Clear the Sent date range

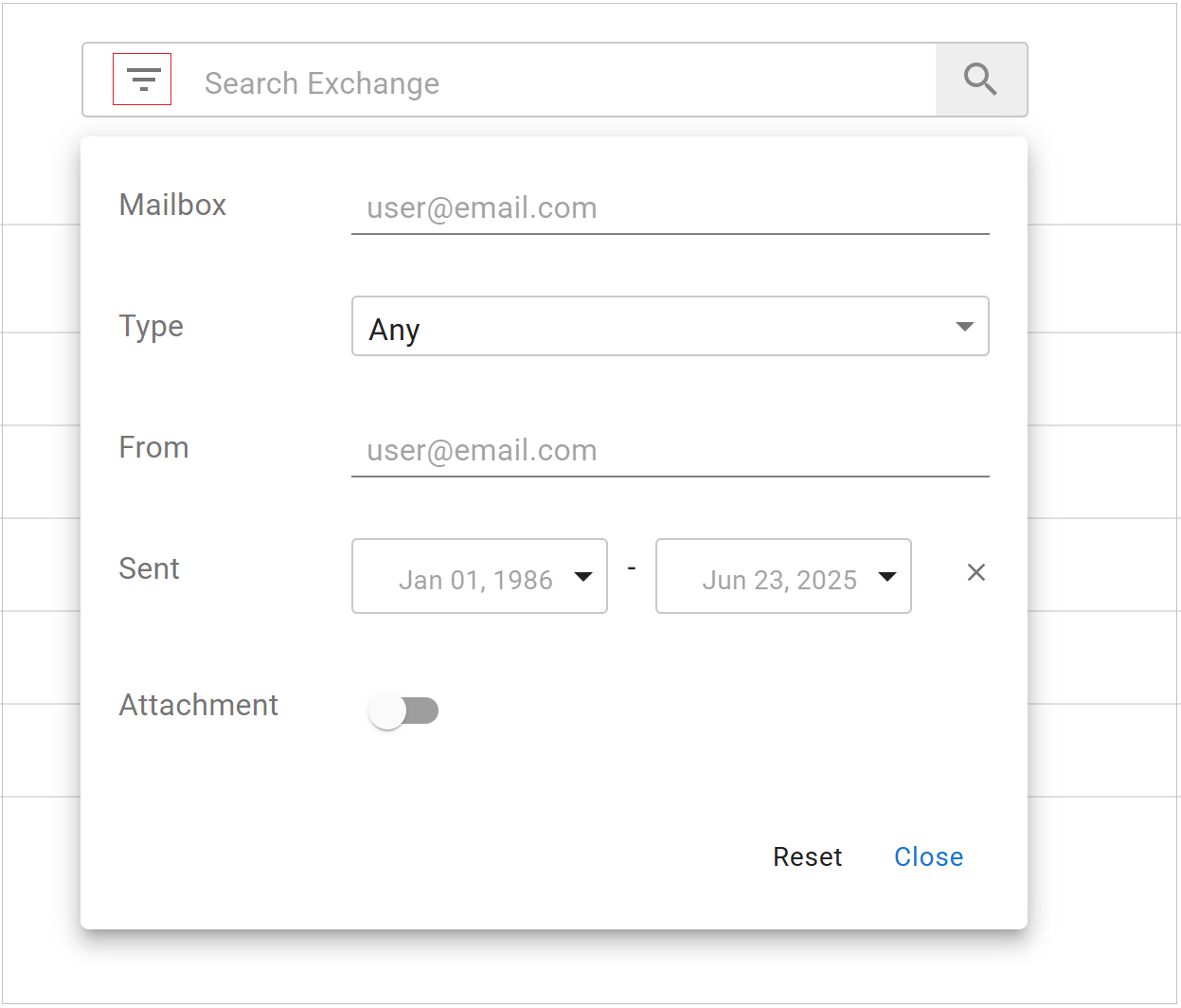coord(976,572)
